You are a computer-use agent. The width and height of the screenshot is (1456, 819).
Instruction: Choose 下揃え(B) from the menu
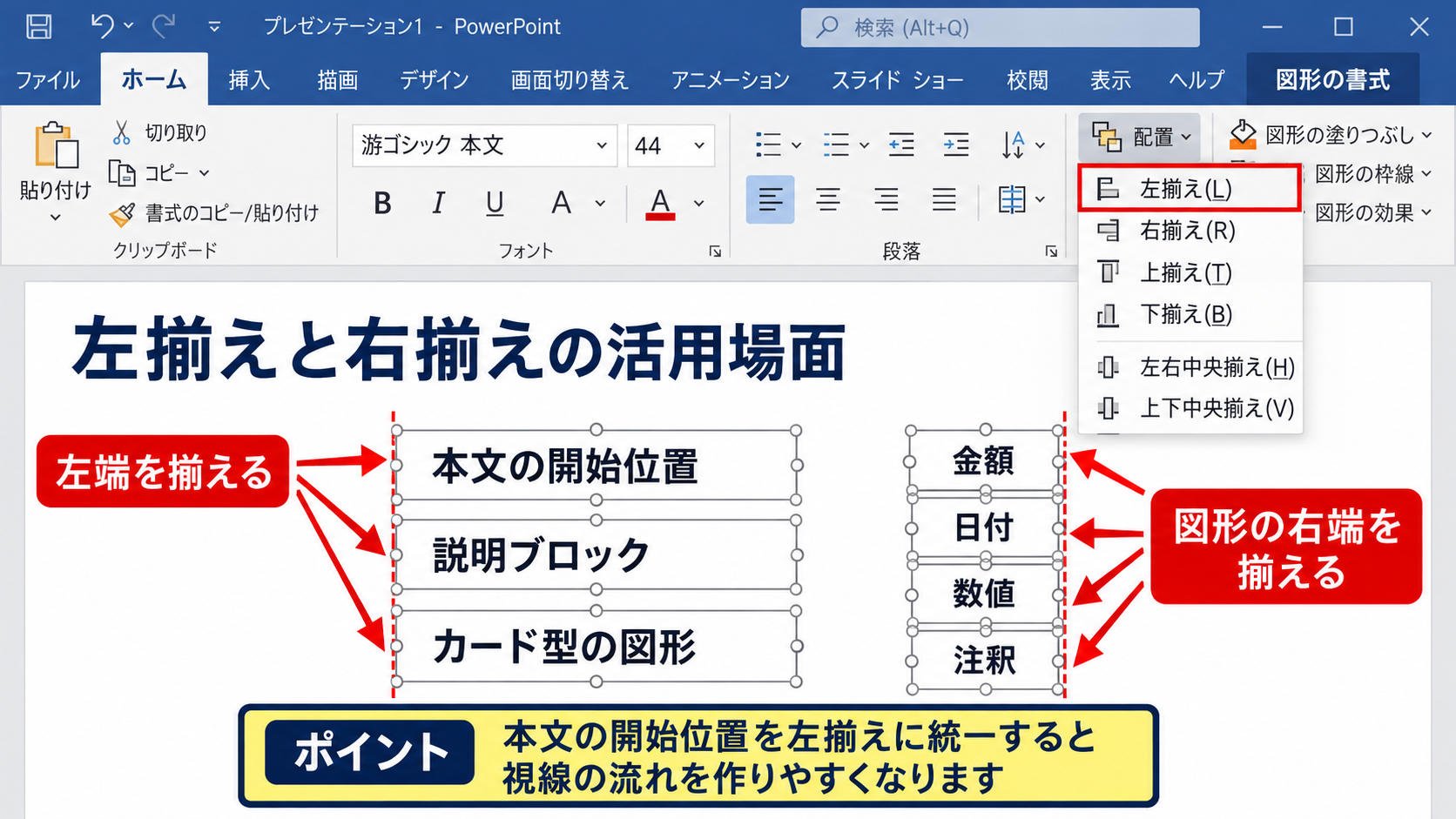pos(1190,314)
